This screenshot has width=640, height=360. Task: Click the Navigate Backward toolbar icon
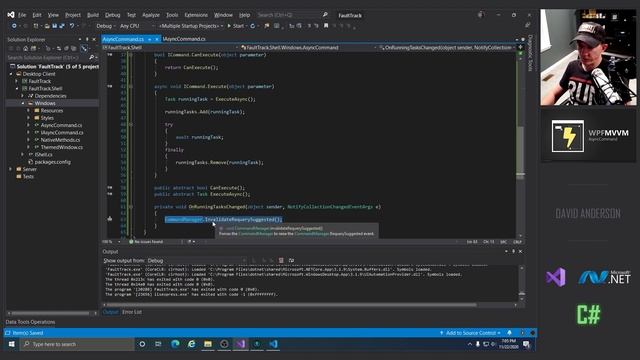point(14,26)
